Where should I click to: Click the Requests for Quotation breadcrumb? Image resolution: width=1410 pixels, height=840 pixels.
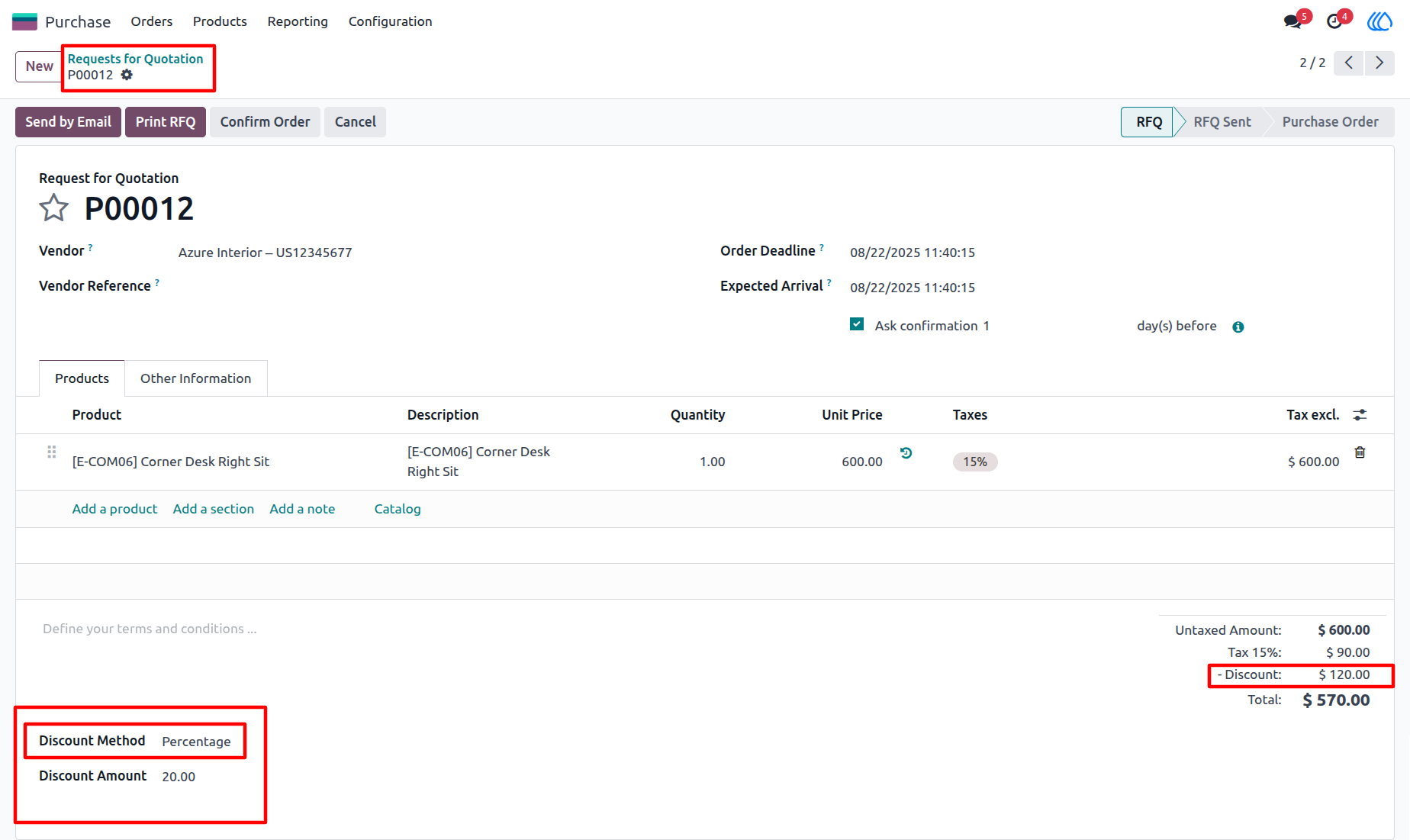(x=135, y=59)
